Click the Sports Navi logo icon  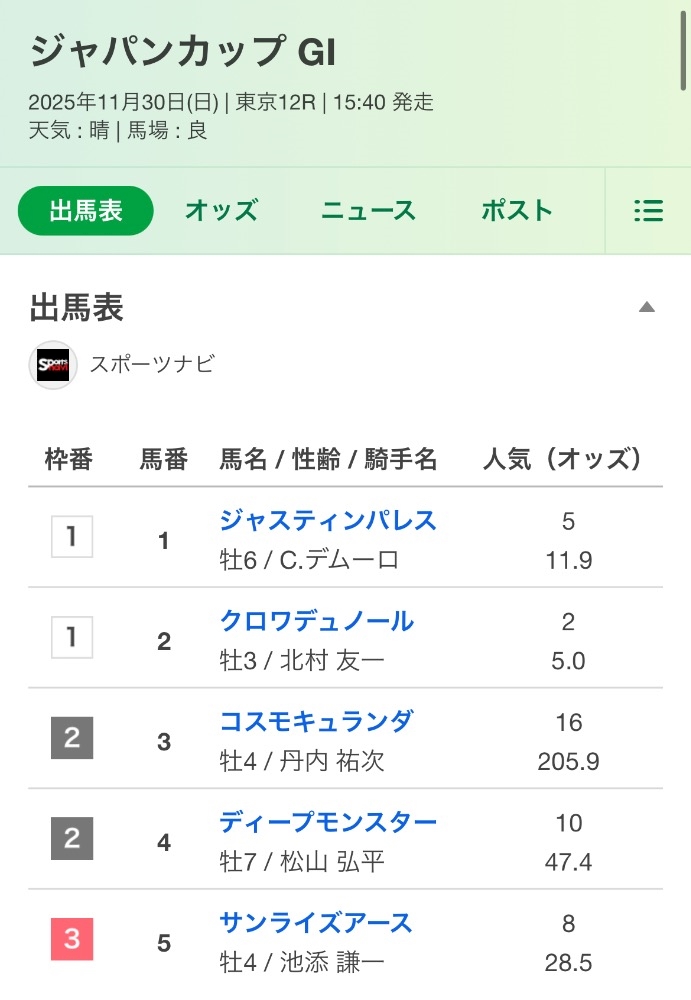(53, 365)
